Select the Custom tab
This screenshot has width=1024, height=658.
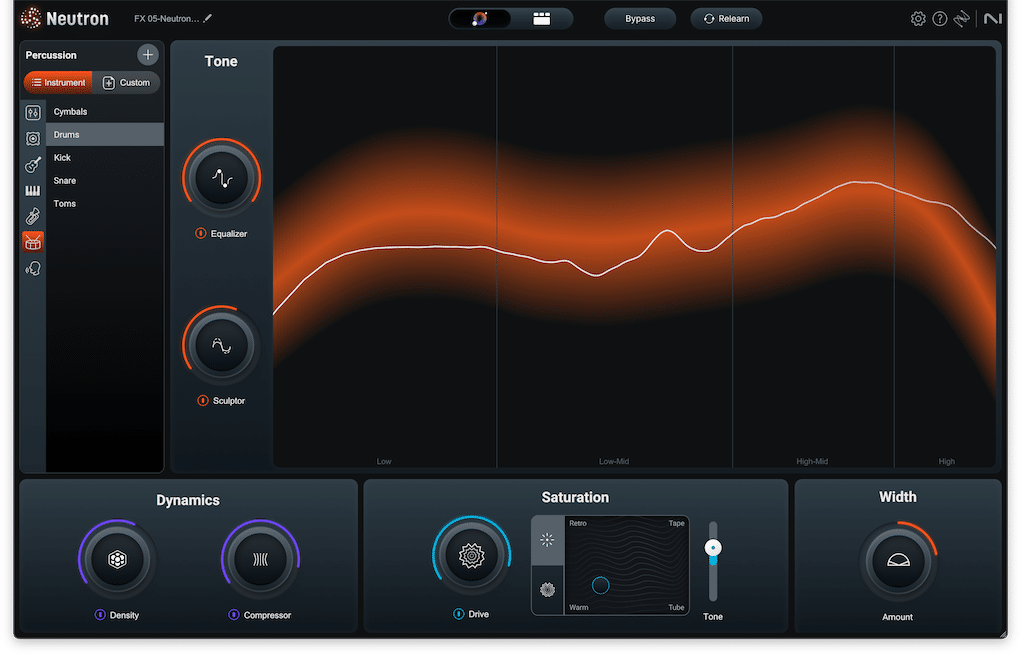127,83
